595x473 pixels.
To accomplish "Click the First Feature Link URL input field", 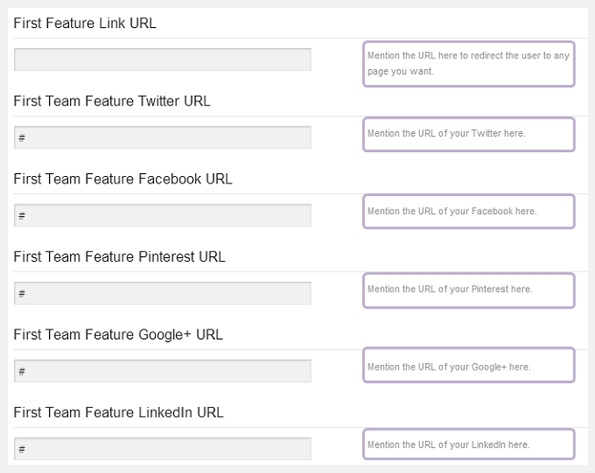I will click(162, 60).
